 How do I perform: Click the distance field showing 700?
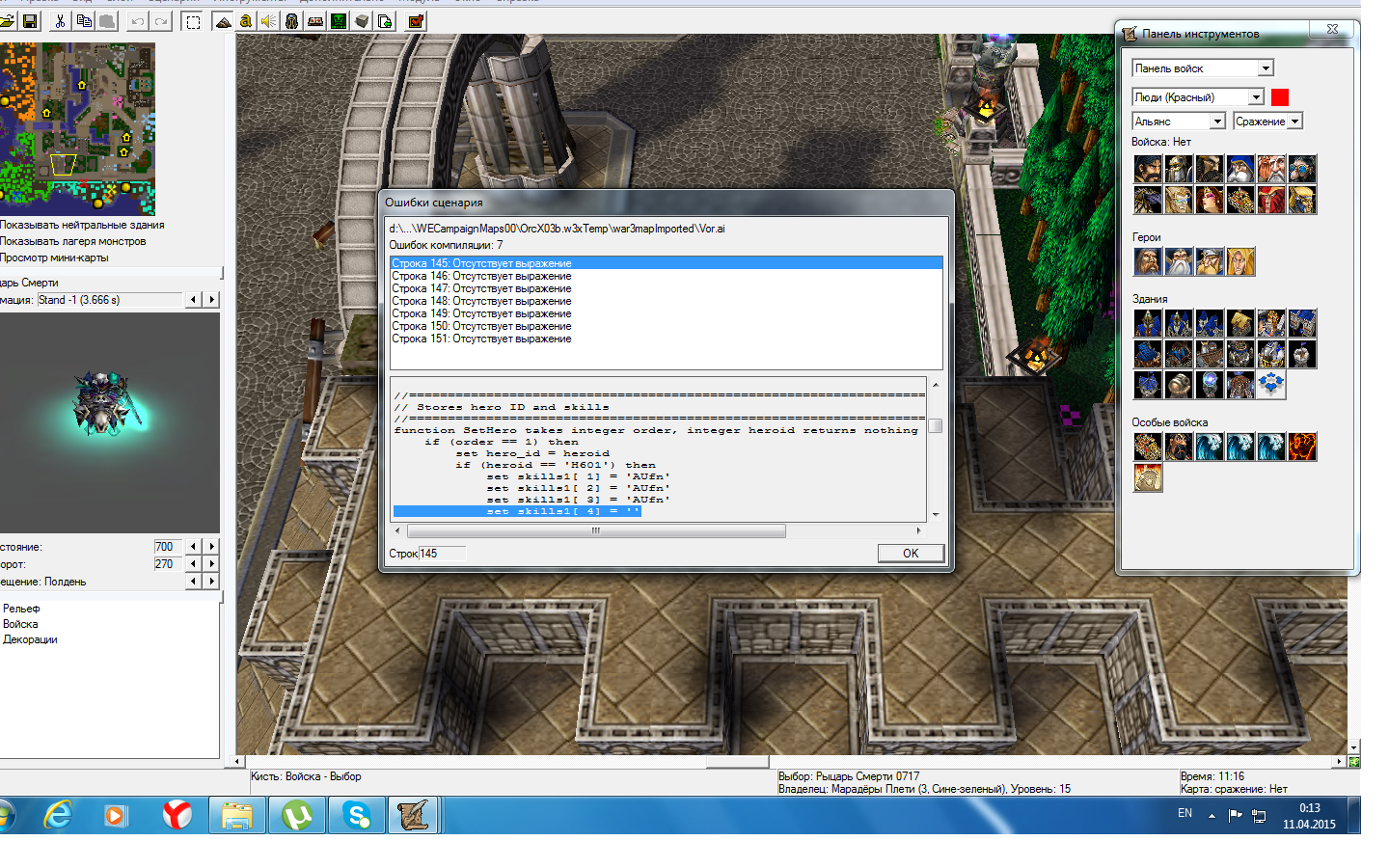(167, 547)
